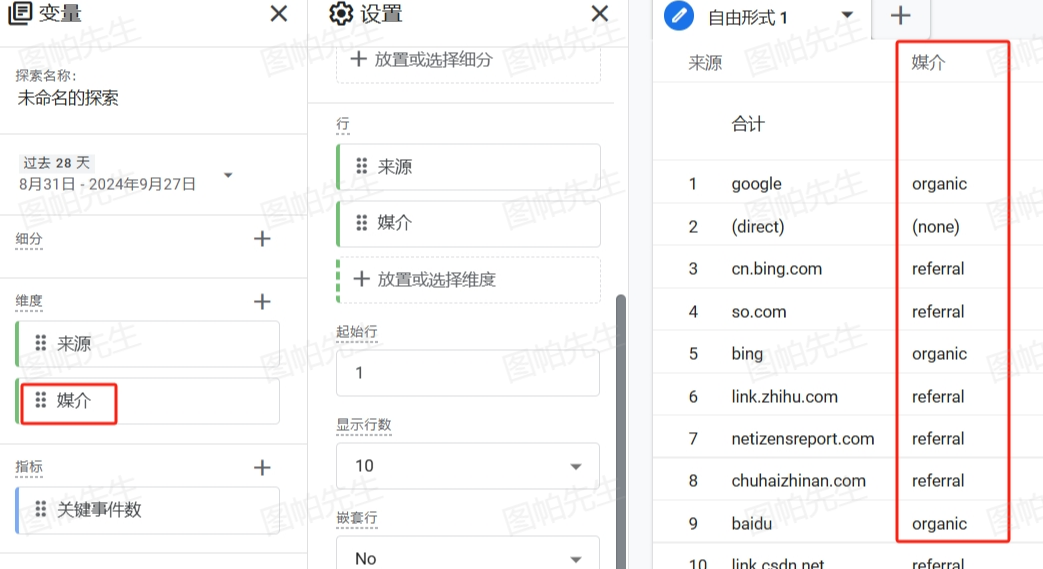Screen dimensions: 1043x569
Task: Click the pencil icon on 自由形式 1 tab
Action: [679, 15]
